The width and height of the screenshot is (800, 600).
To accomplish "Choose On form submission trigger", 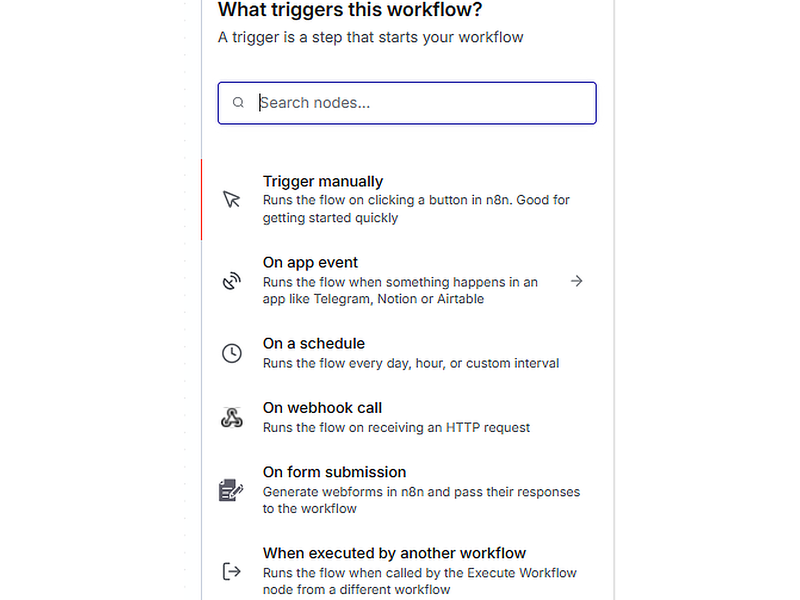I will click(408, 490).
